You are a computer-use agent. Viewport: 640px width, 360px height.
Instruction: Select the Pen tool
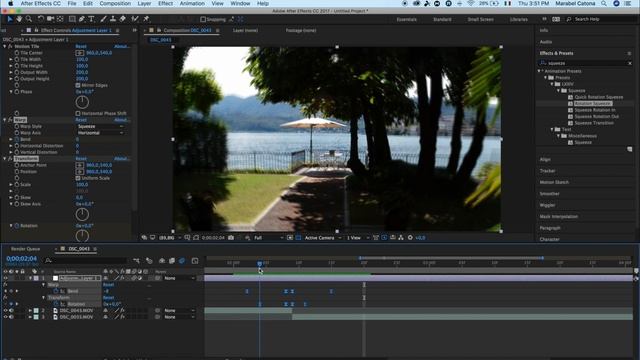pos(82,19)
